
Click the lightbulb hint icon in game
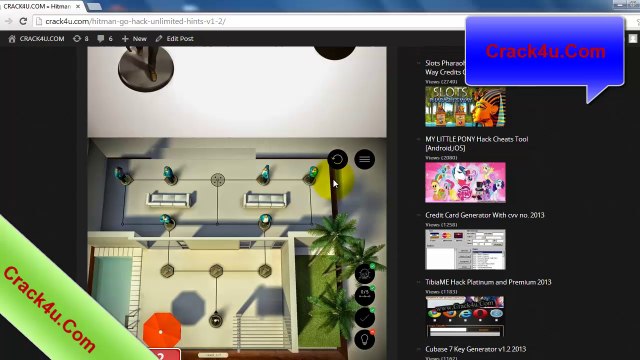coord(364,339)
